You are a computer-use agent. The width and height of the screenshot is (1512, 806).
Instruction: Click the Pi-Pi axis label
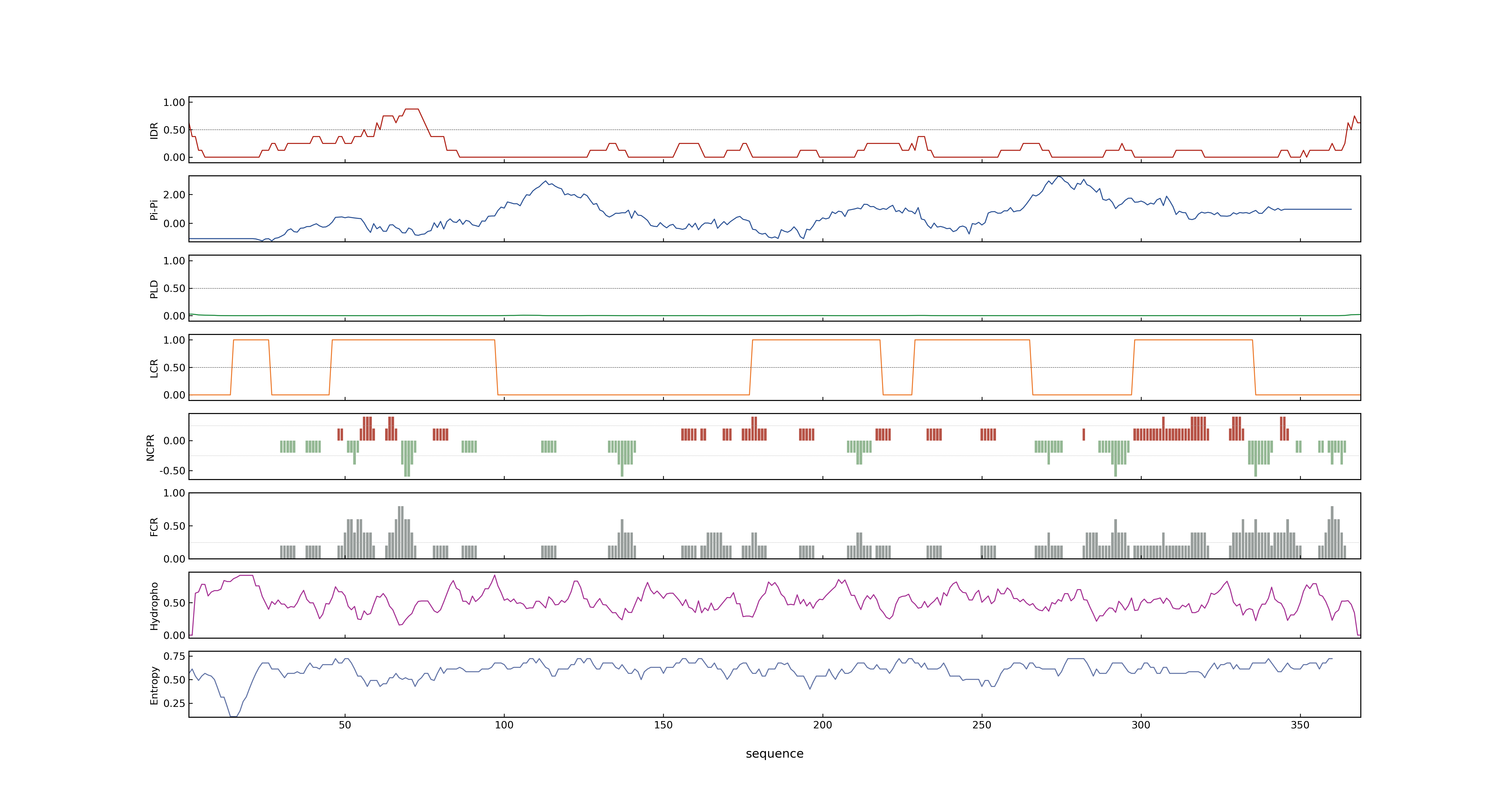coord(154,209)
